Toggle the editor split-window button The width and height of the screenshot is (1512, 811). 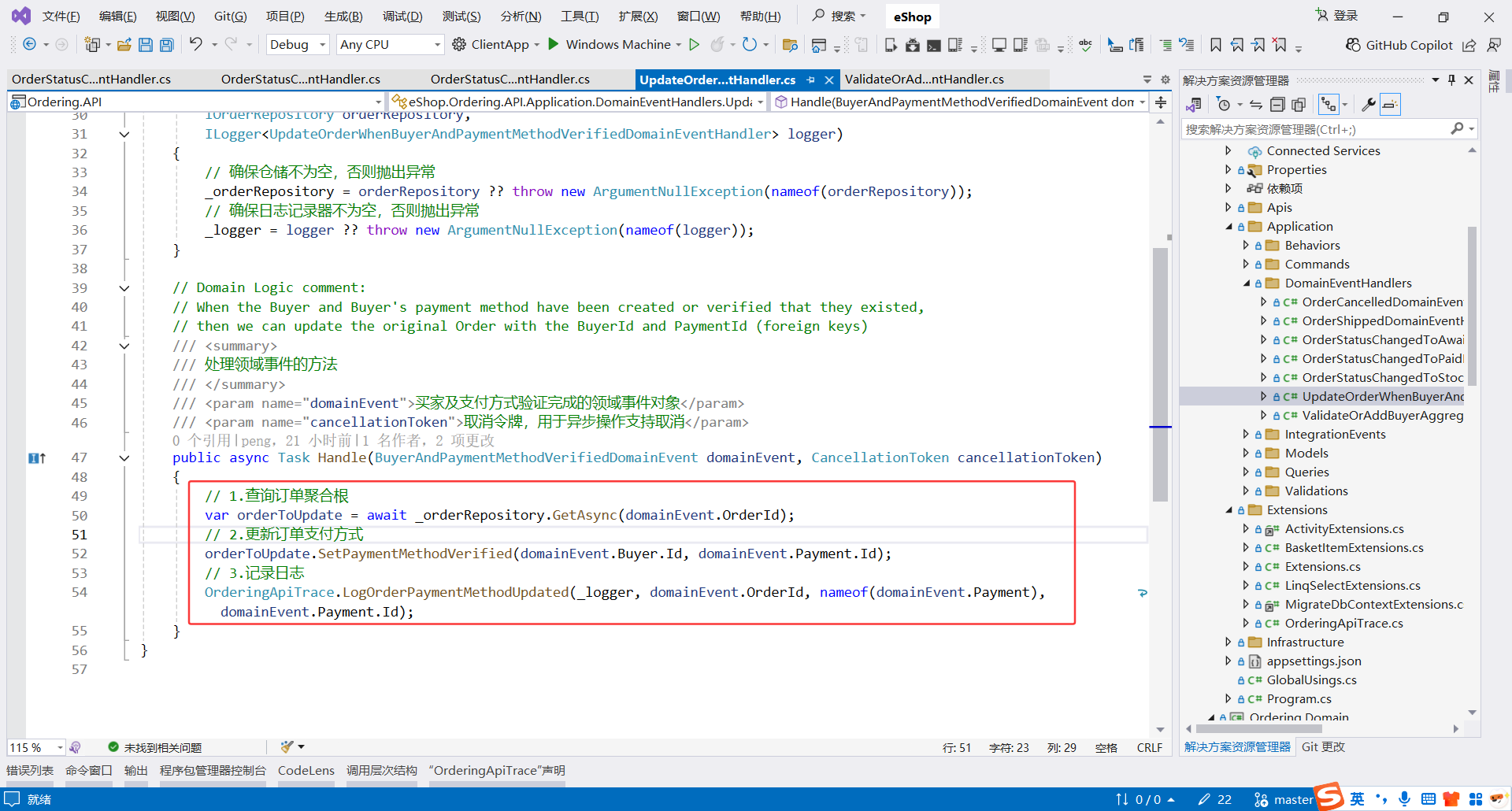[x=1161, y=102]
